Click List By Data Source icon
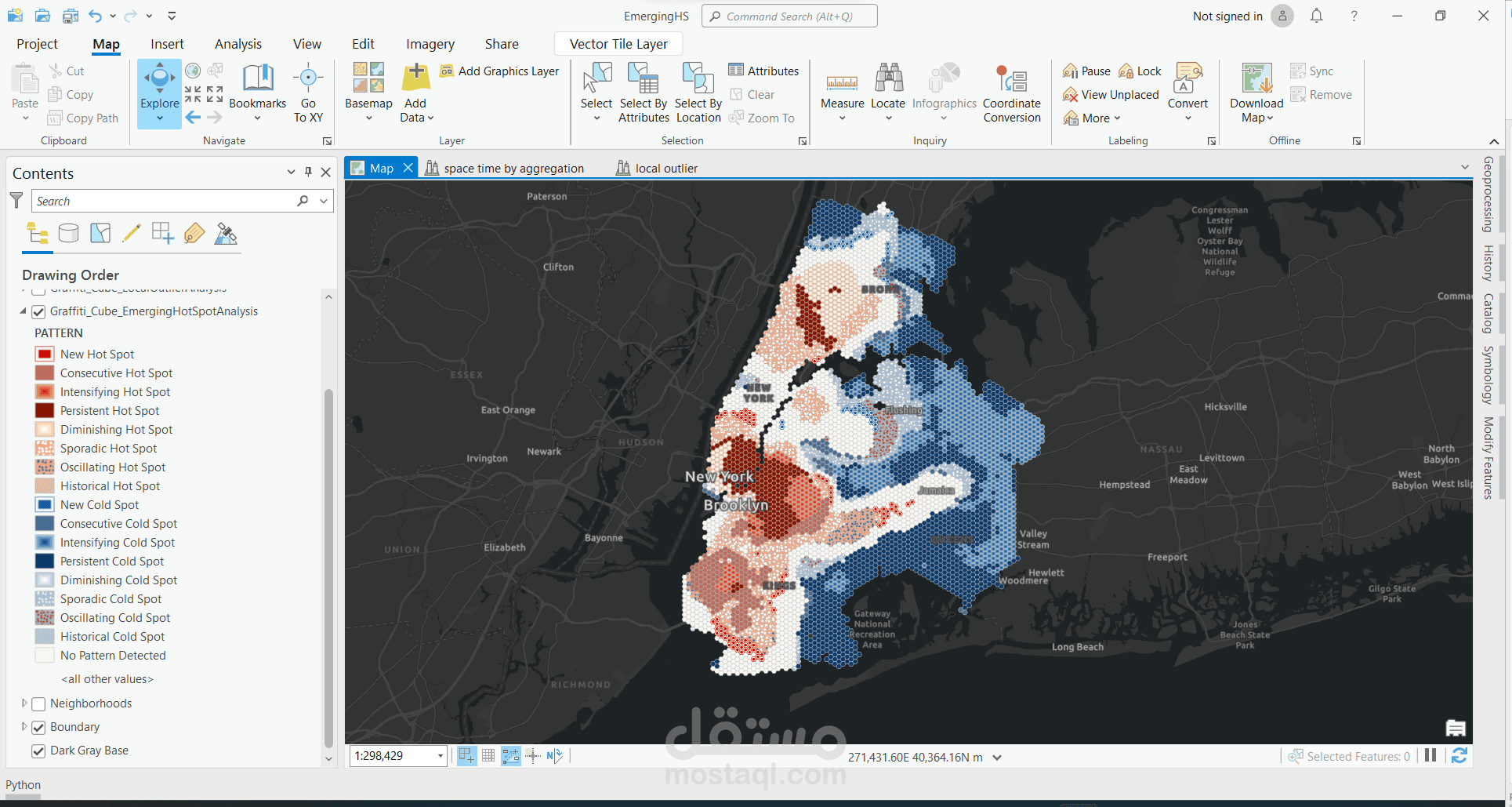 point(69,233)
